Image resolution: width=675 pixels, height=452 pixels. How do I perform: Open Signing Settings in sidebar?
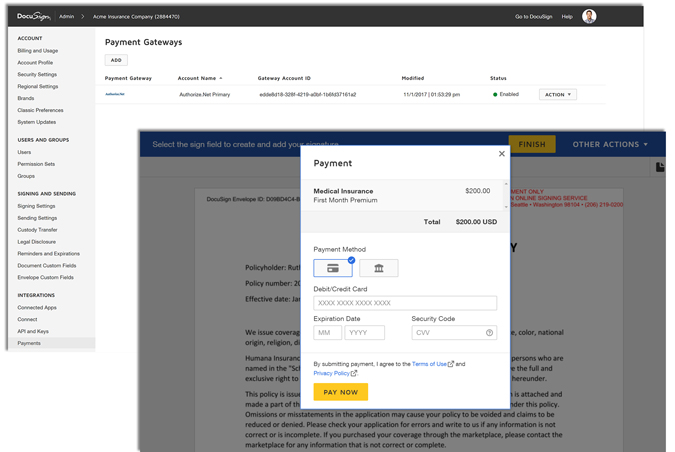(36, 206)
